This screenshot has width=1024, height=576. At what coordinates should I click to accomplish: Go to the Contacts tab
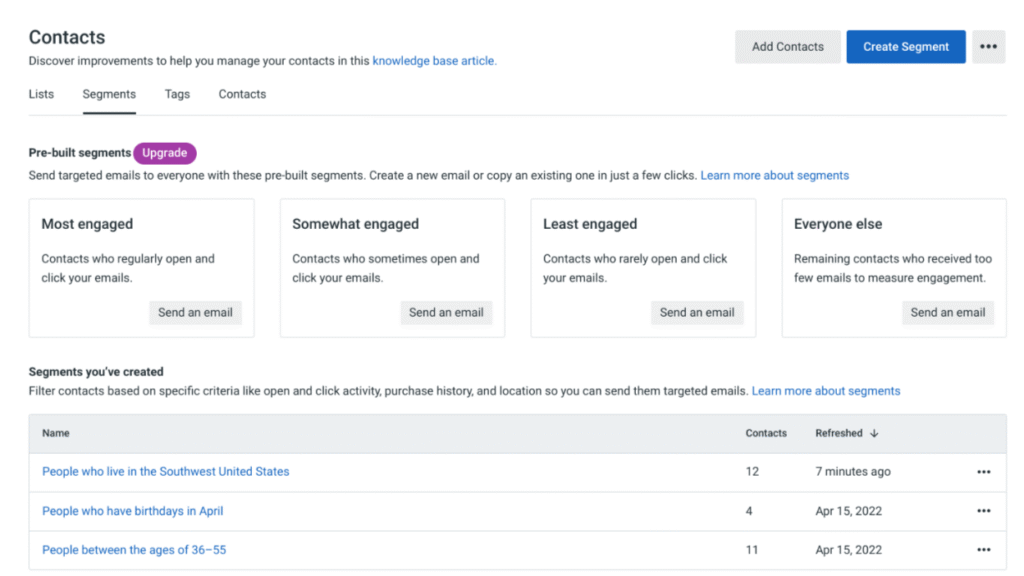242,94
